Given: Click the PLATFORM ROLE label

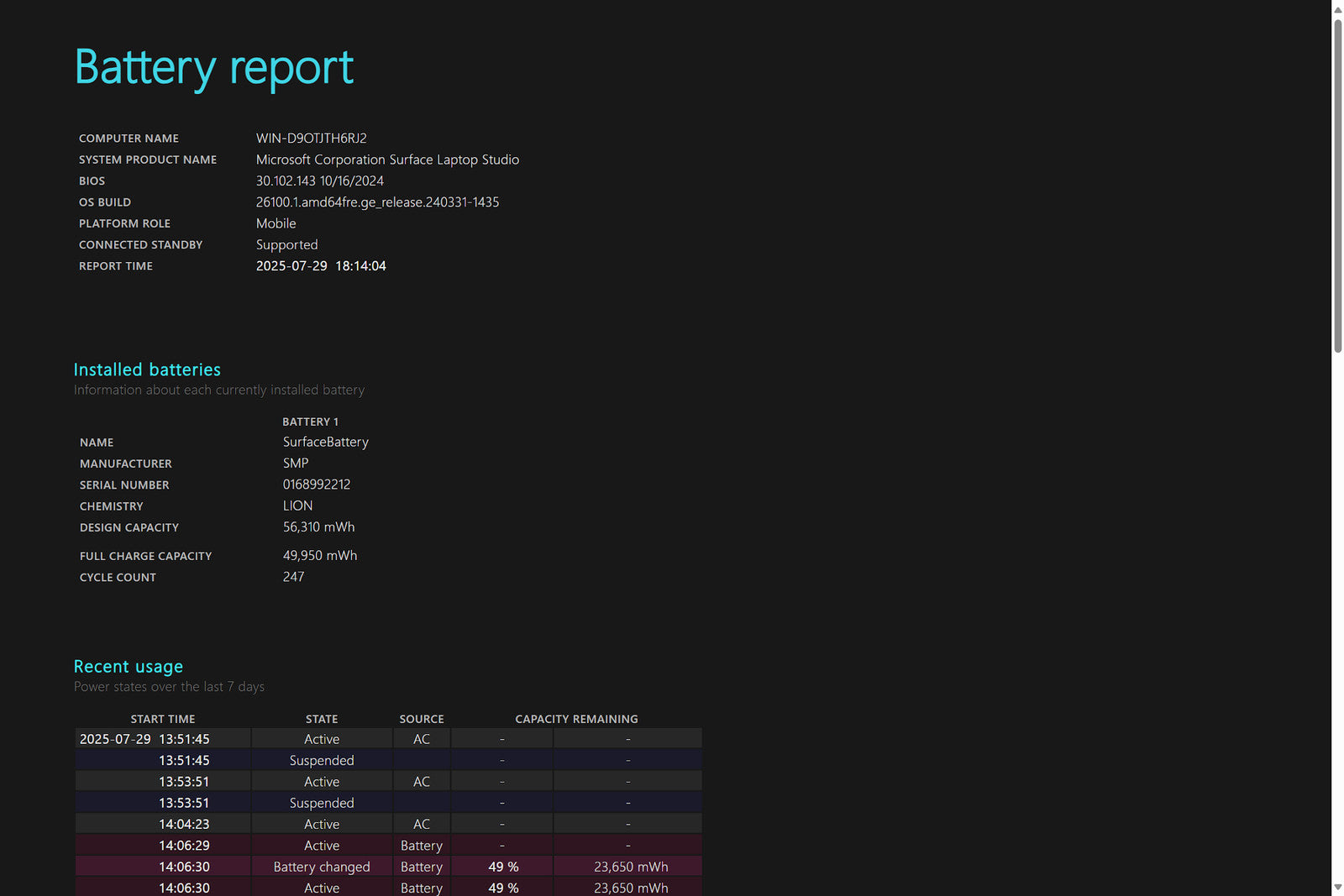Looking at the screenshot, I should (x=124, y=223).
